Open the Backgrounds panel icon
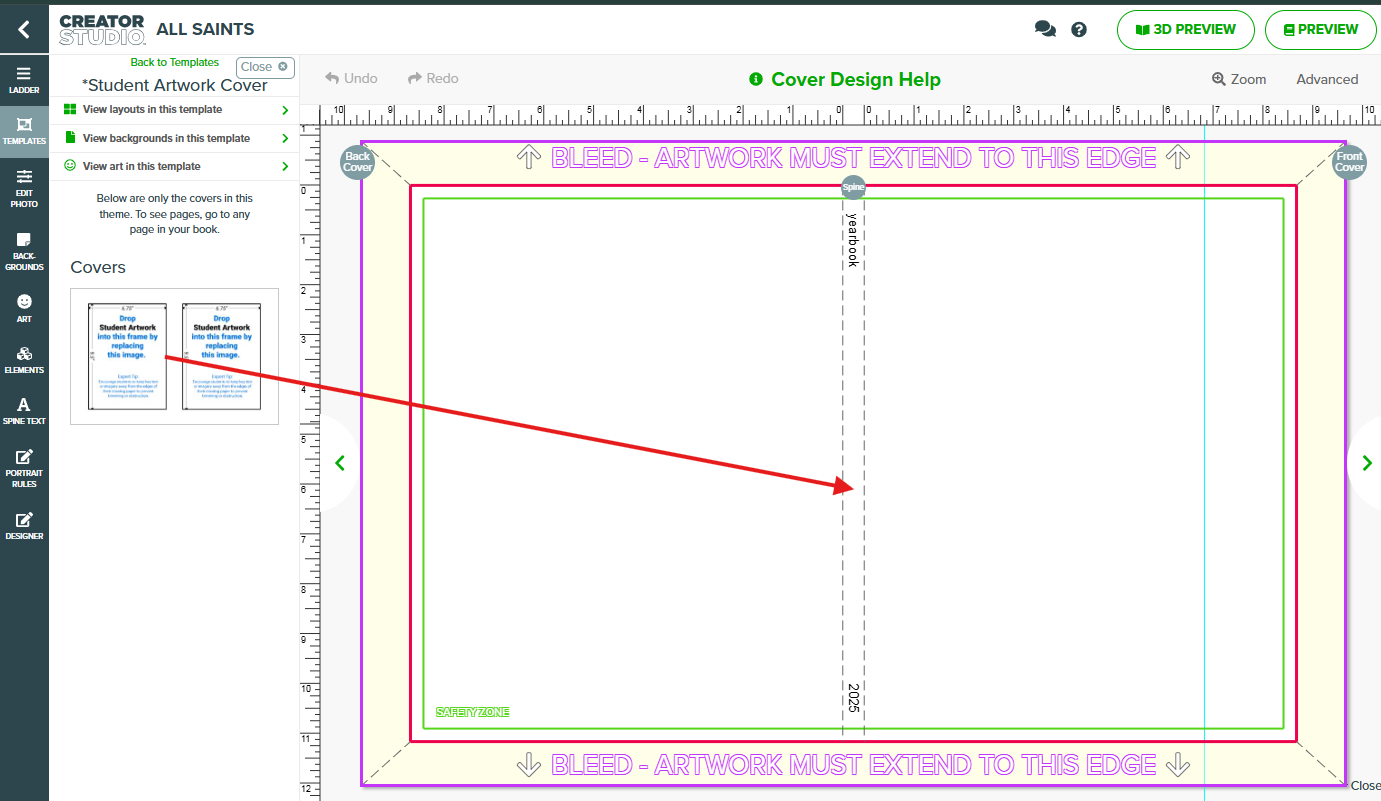The height and width of the screenshot is (801, 1381). click(x=24, y=251)
